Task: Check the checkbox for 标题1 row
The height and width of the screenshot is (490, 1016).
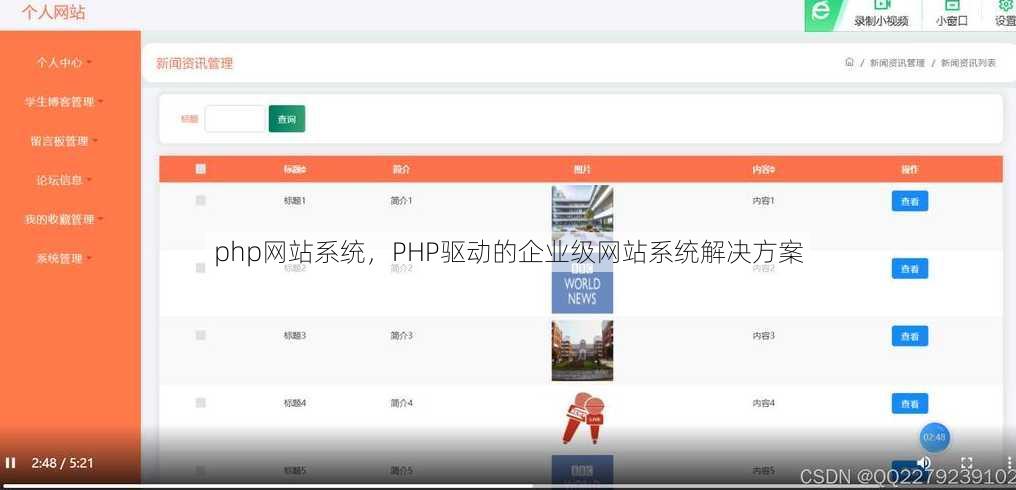Action: [200, 201]
